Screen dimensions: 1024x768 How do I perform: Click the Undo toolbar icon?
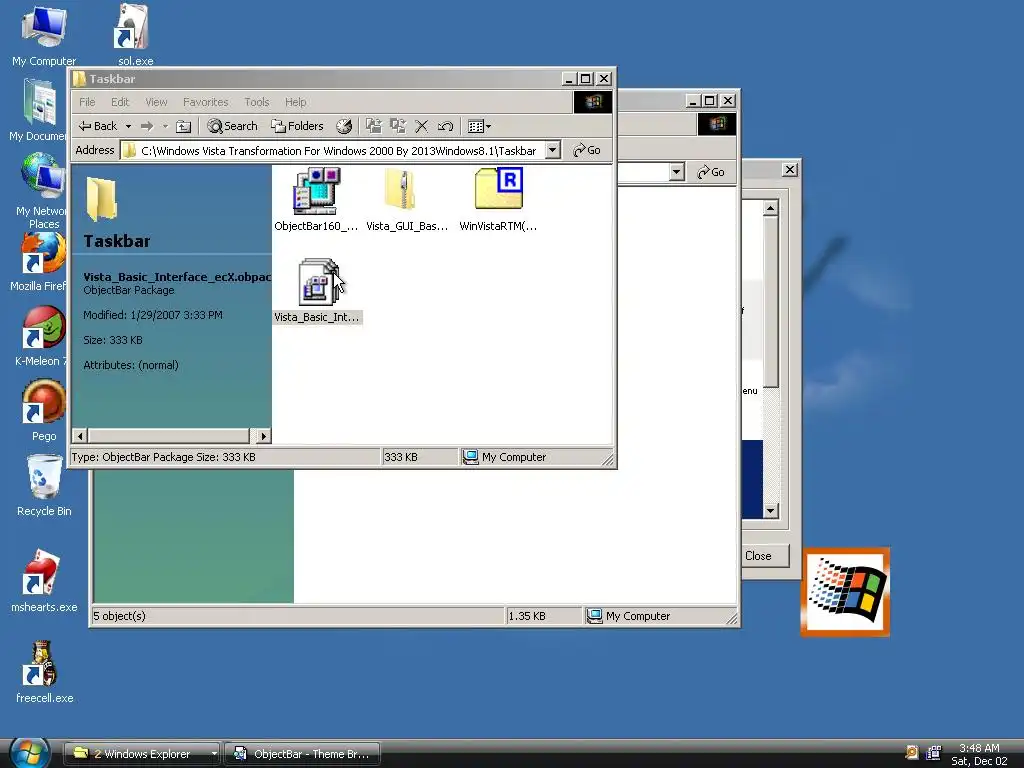445,126
